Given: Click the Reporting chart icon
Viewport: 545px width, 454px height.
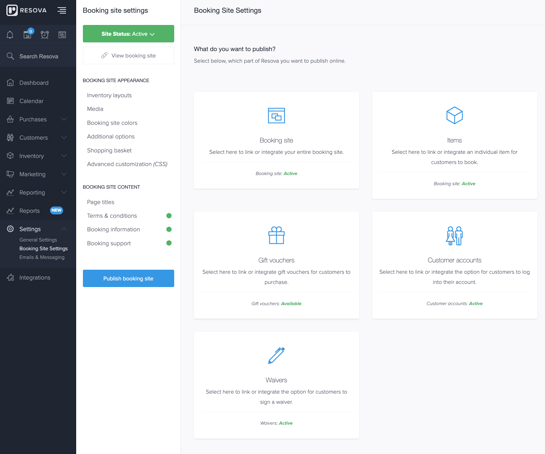Looking at the screenshot, I should (10, 192).
